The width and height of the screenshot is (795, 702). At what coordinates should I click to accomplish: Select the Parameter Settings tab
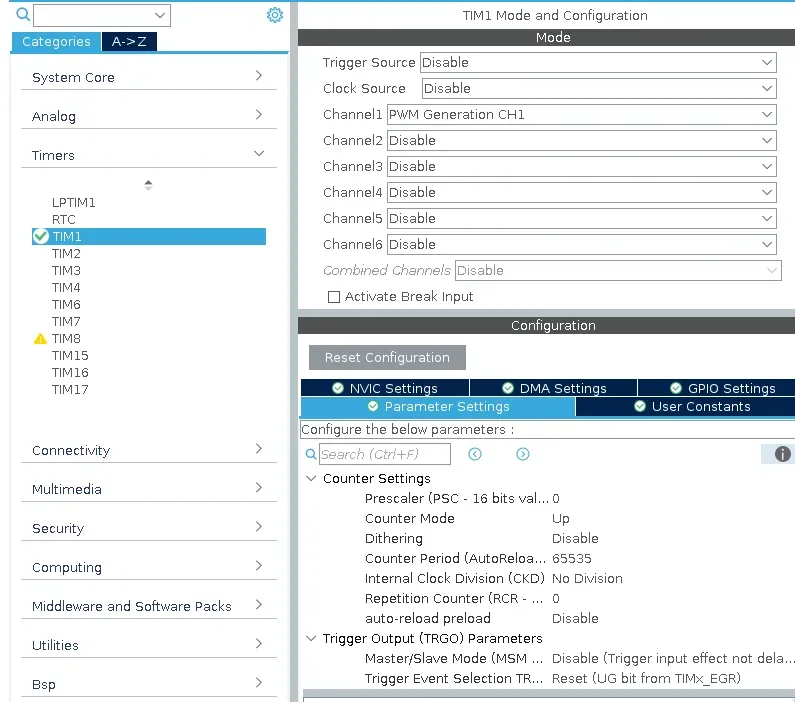click(x=438, y=407)
